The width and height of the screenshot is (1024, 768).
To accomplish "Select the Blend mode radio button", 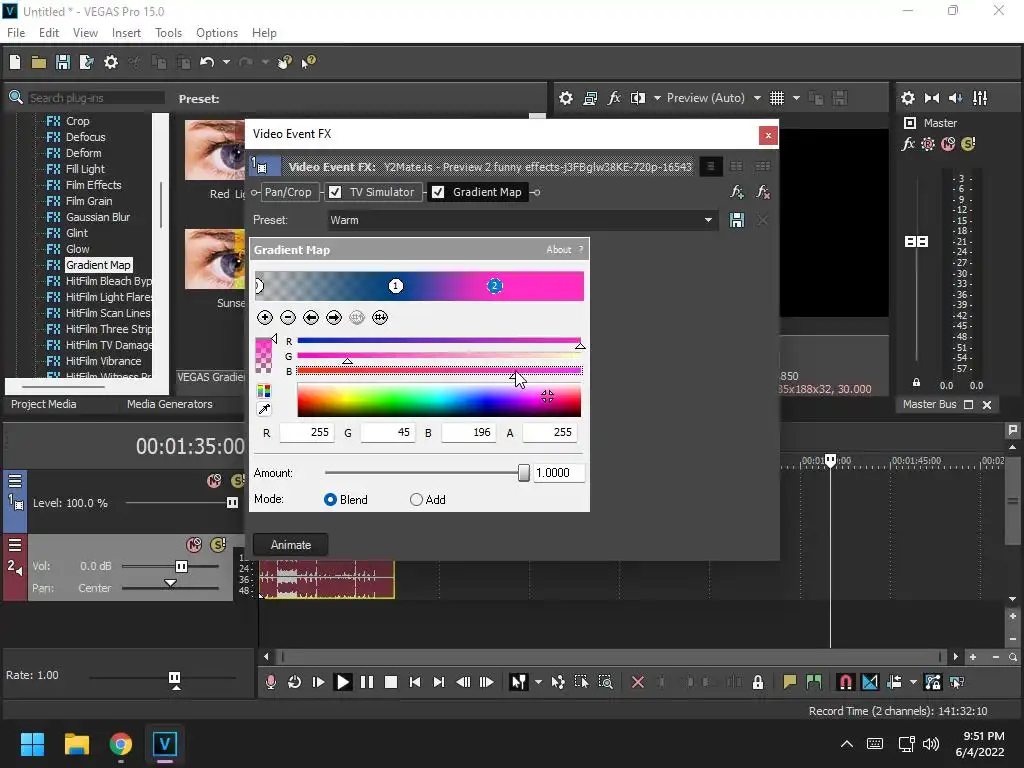I will (x=330, y=500).
